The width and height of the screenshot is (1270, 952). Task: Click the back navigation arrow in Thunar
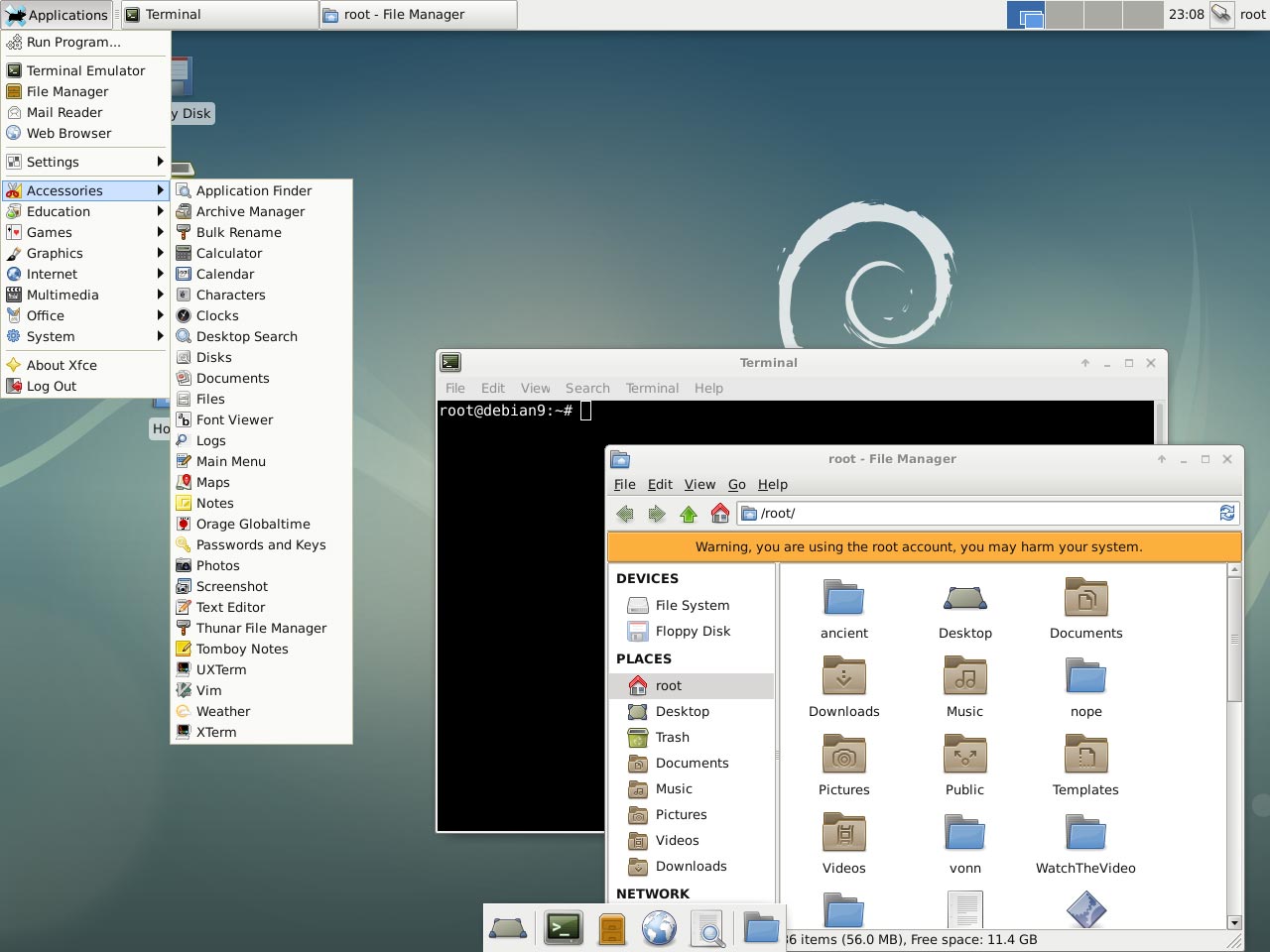point(625,513)
